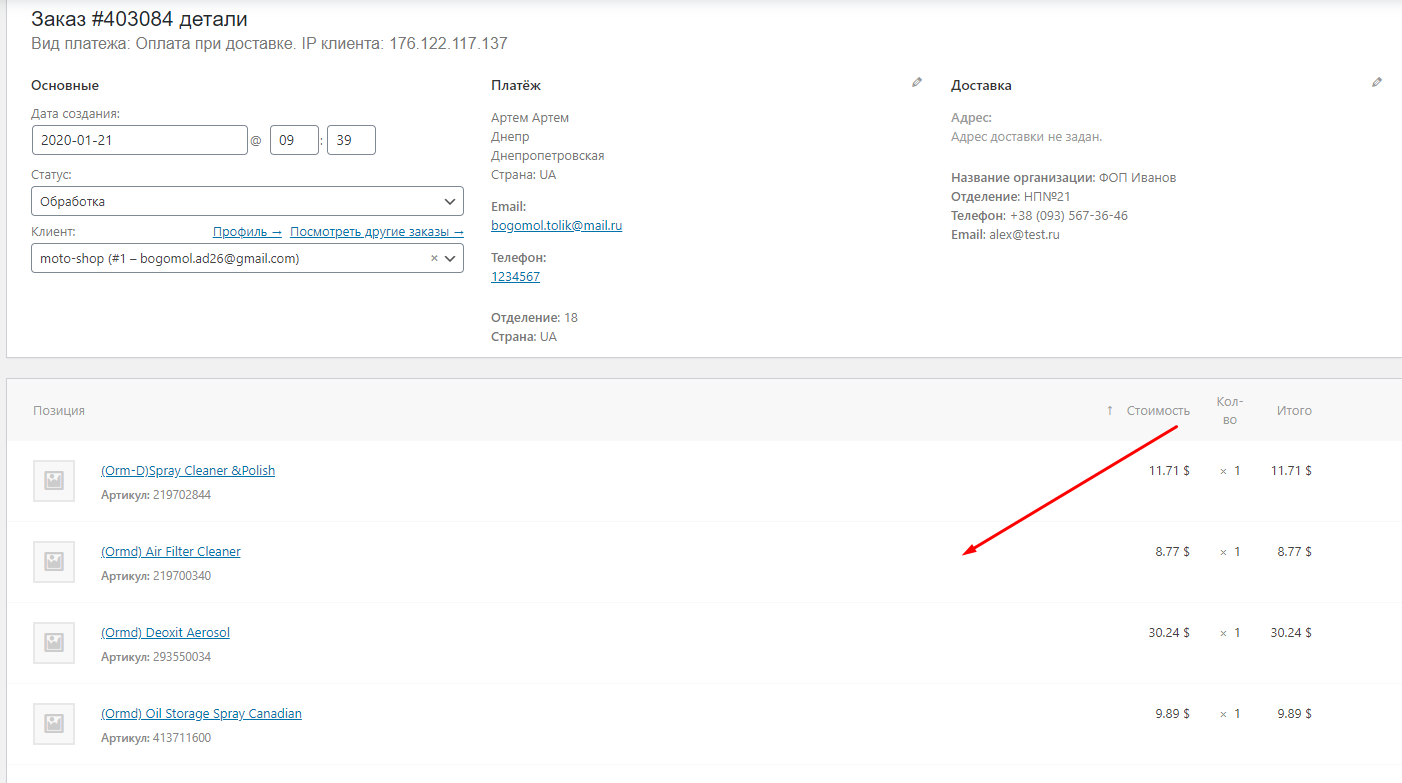The width and height of the screenshot is (1402, 783).
Task: Click Артикул 219700340 text
Action: point(156,576)
